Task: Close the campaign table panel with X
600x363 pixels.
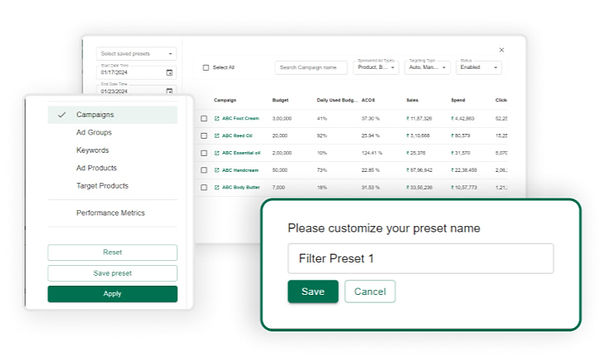Action: click(501, 50)
